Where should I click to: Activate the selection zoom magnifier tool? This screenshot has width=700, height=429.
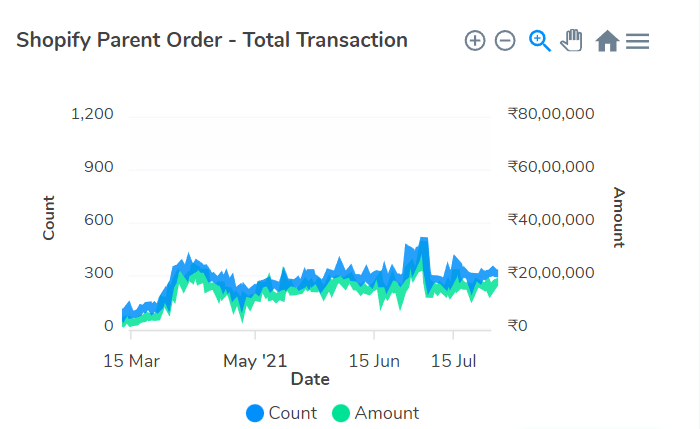coord(540,41)
